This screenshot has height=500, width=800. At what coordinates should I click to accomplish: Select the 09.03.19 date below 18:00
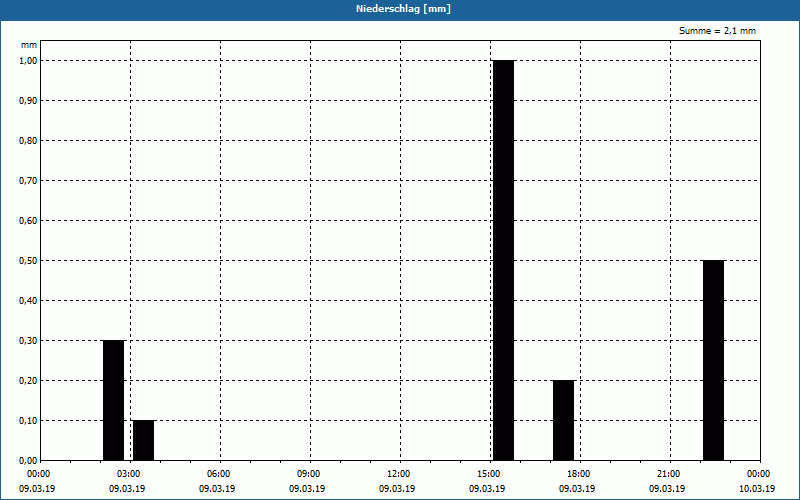coord(577,489)
